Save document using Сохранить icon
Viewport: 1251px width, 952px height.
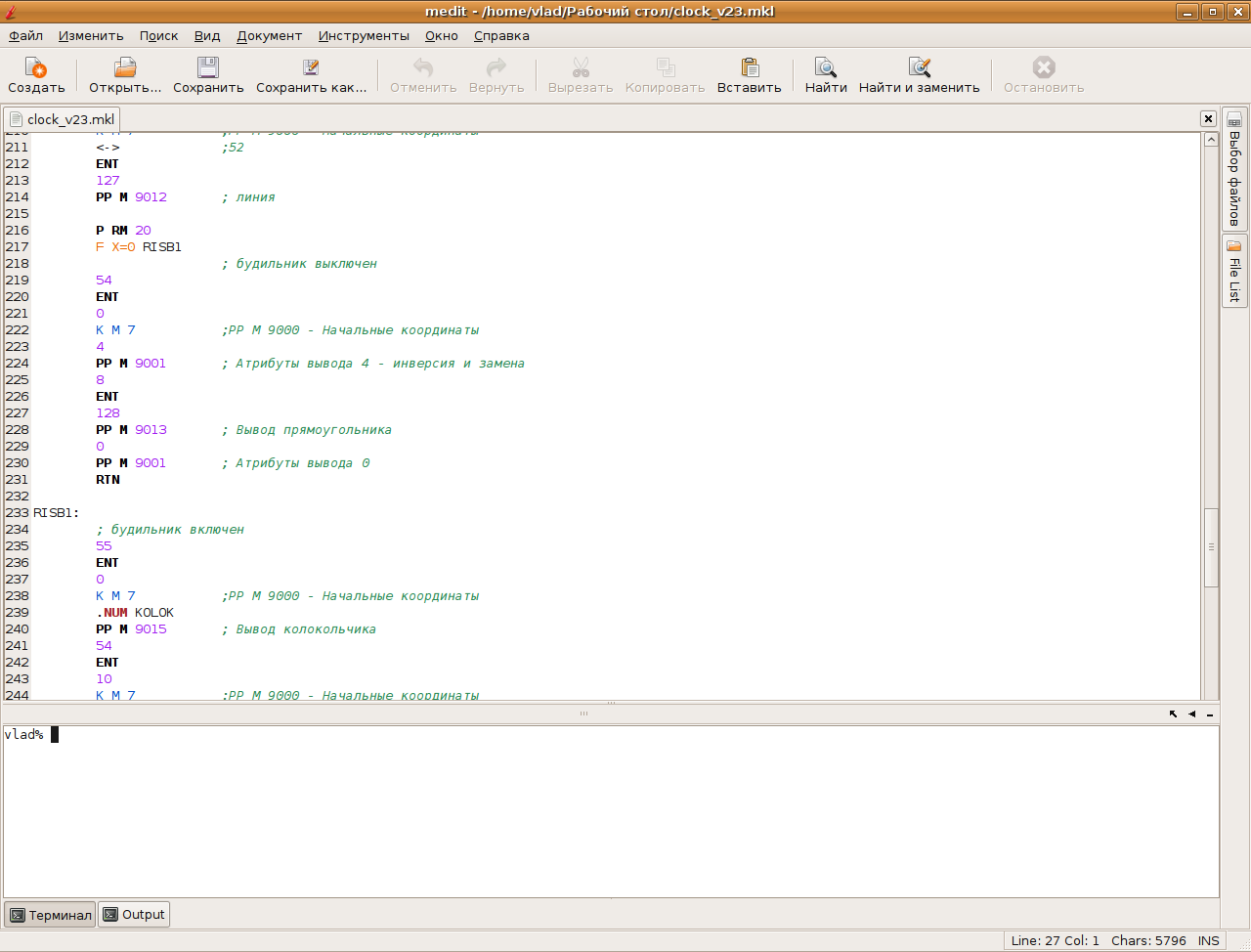208,68
